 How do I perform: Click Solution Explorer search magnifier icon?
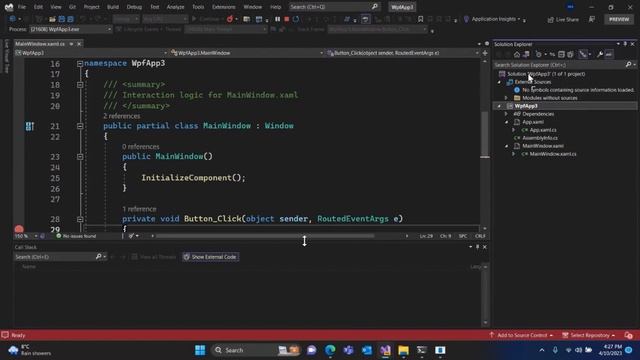[629, 64]
